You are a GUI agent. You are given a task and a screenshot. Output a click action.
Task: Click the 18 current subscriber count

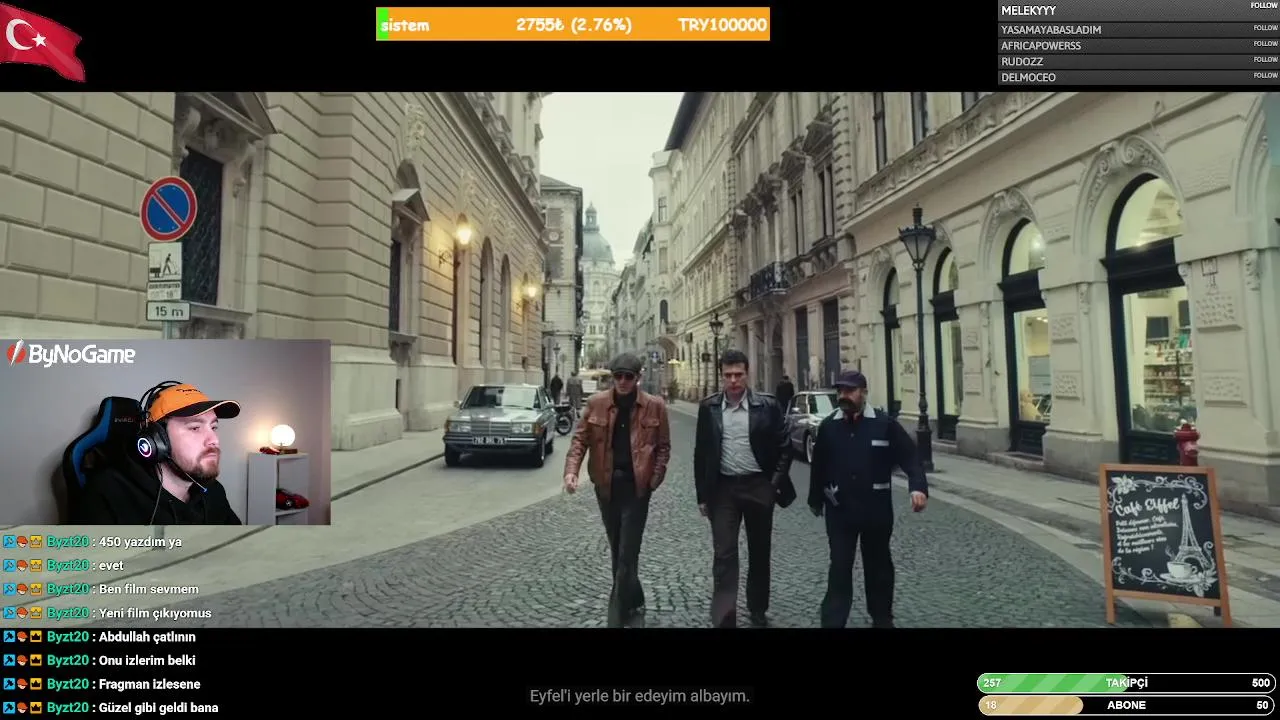[x=991, y=705]
